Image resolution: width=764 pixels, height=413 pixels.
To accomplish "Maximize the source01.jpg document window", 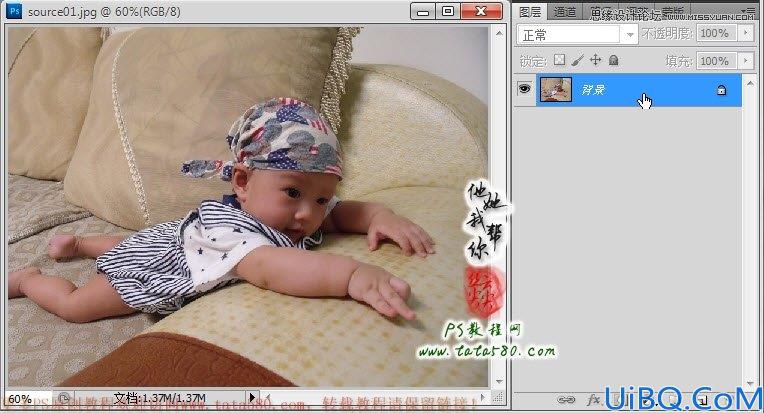I will click(x=448, y=11).
